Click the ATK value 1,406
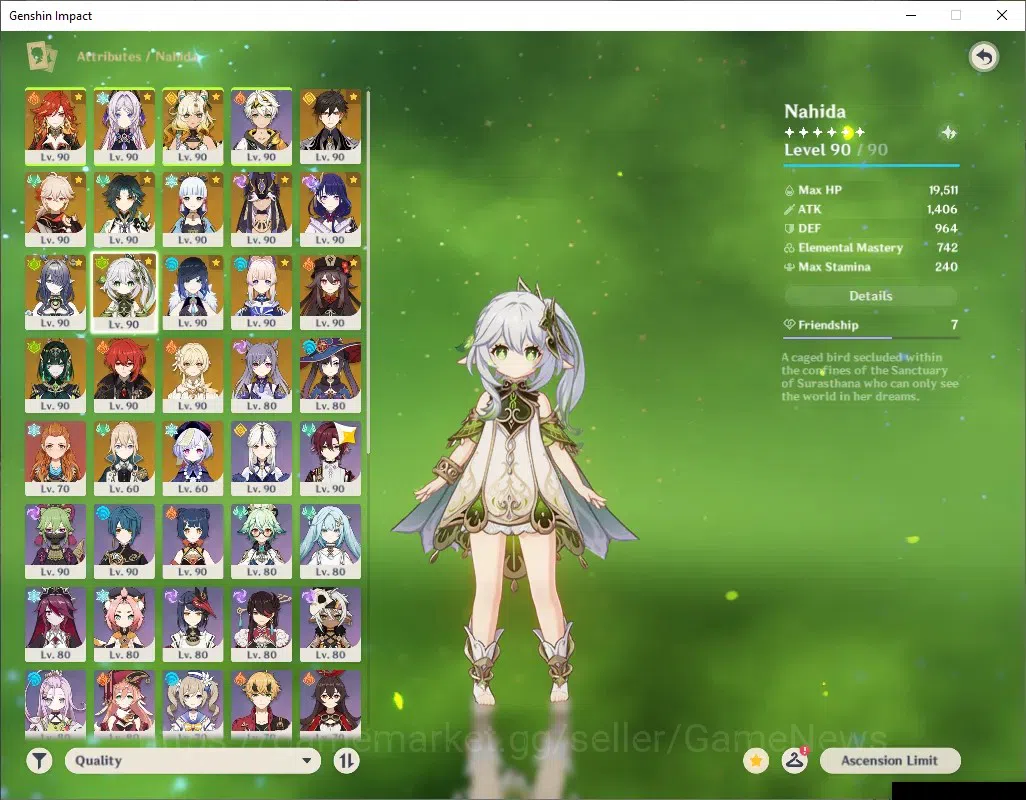Image resolution: width=1026 pixels, height=800 pixels. click(942, 209)
